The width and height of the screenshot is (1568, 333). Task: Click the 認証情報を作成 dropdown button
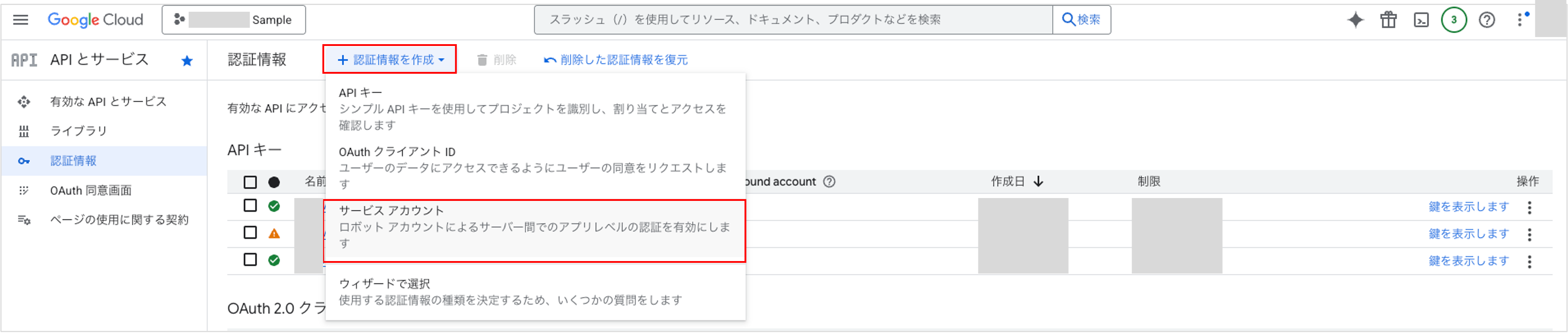[389, 60]
